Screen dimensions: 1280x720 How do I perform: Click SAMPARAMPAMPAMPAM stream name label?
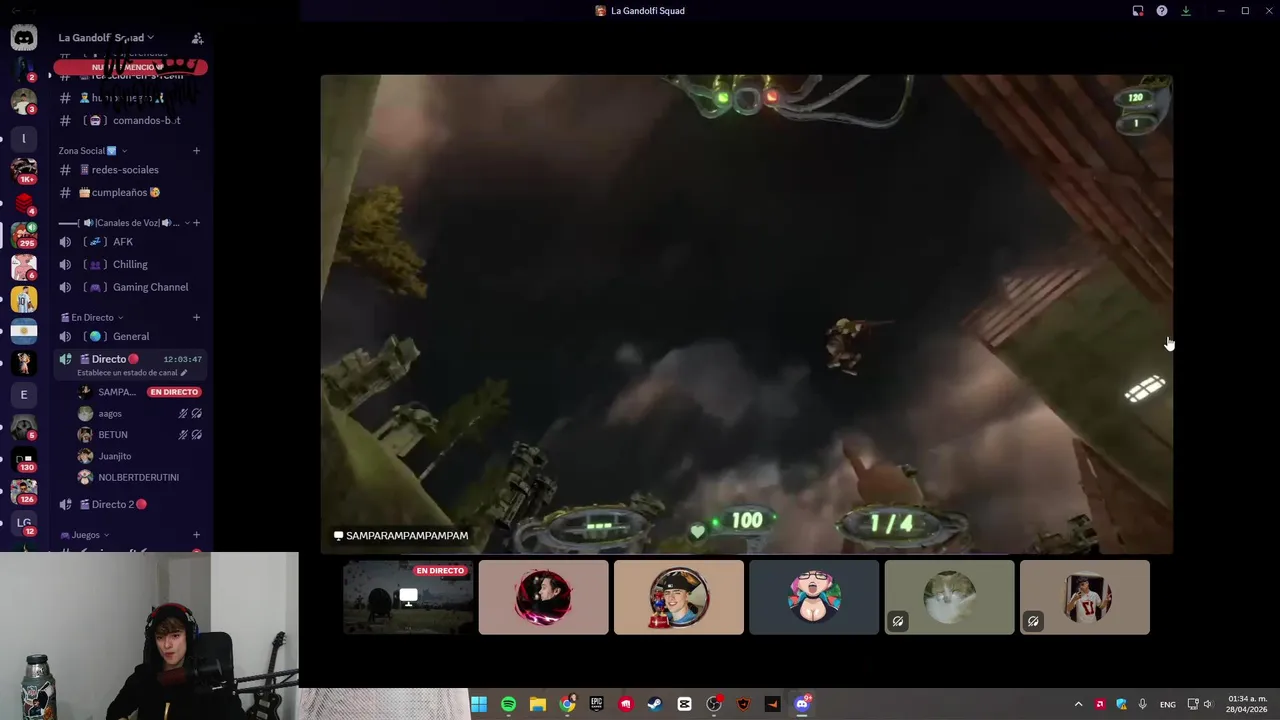pyautogui.click(x=401, y=536)
